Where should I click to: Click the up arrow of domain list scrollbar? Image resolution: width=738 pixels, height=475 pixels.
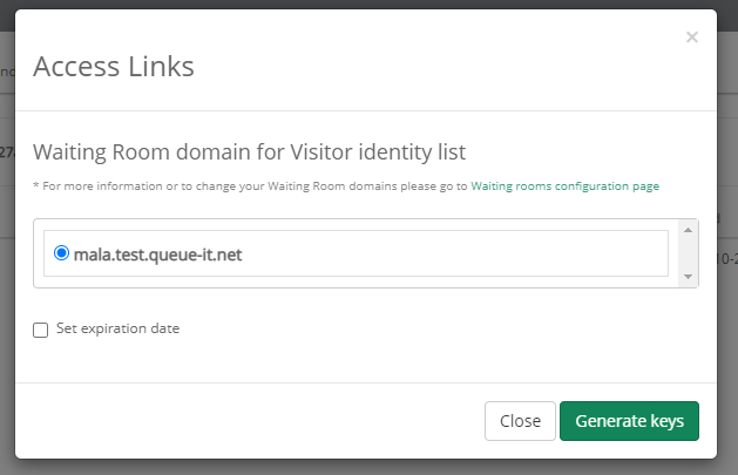tap(688, 230)
